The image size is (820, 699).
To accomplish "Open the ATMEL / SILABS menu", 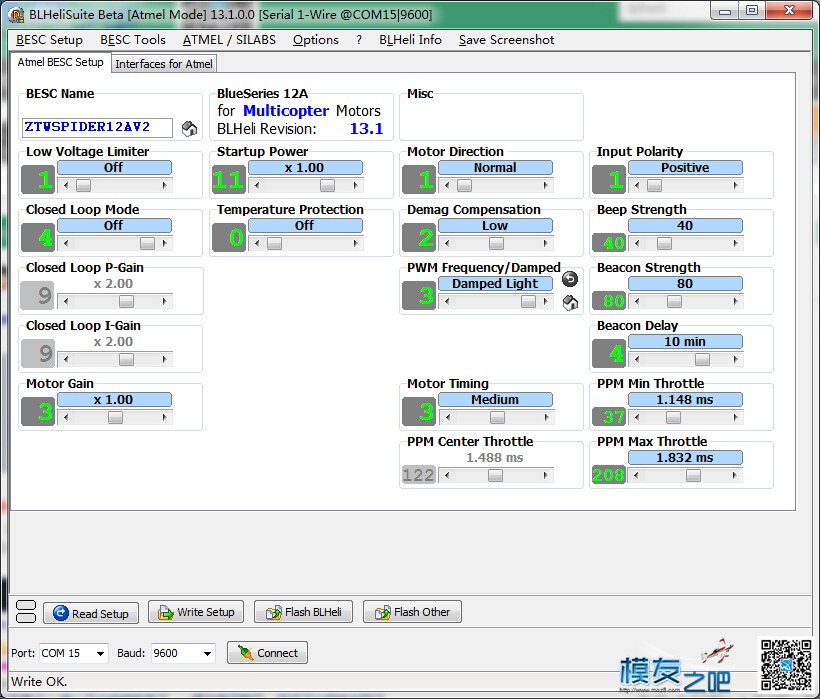I will tap(229, 40).
